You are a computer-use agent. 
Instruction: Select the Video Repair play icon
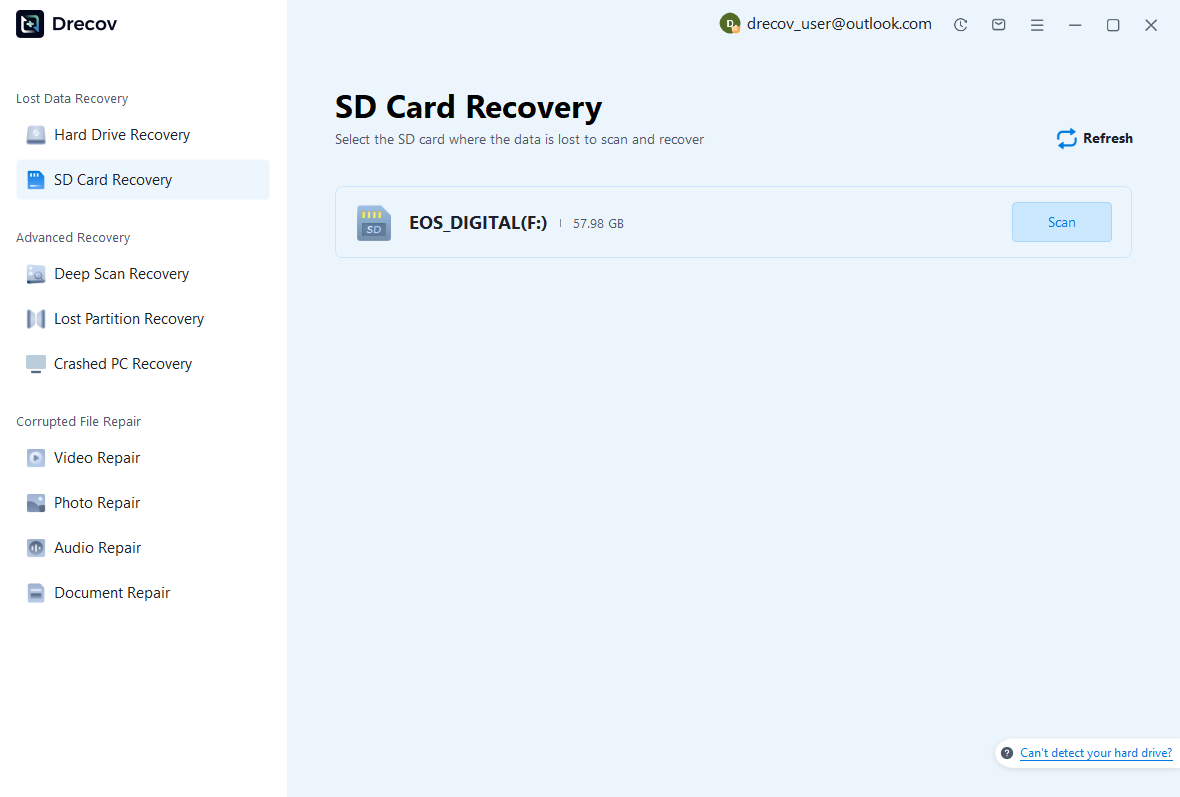click(36, 457)
